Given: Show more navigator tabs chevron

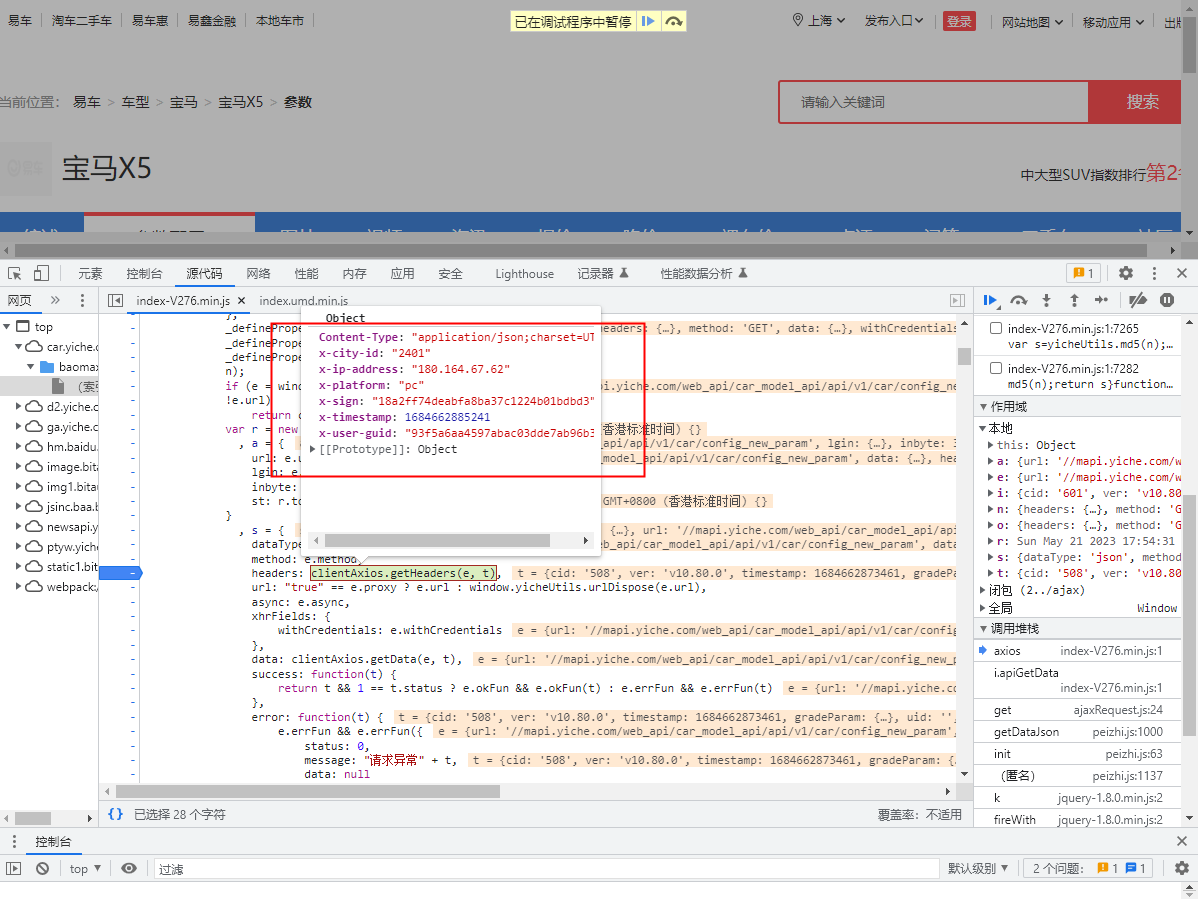Looking at the screenshot, I should point(55,300).
